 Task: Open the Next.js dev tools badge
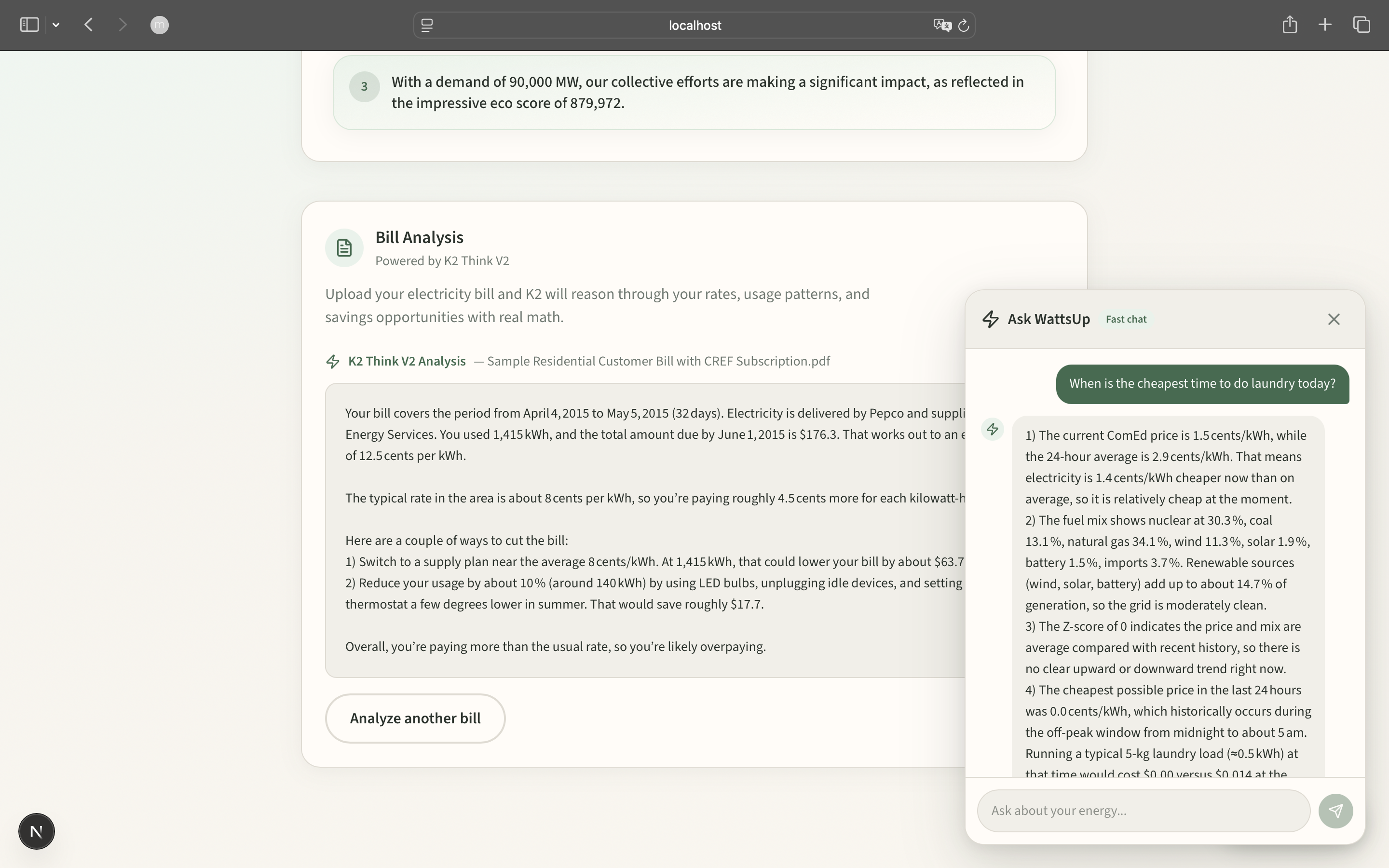(x=36, y=831)
